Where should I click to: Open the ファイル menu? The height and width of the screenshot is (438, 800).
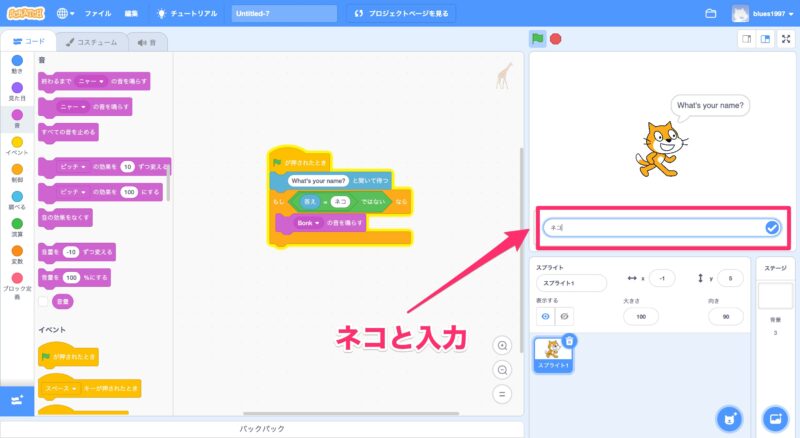click(x=98, y=14)
